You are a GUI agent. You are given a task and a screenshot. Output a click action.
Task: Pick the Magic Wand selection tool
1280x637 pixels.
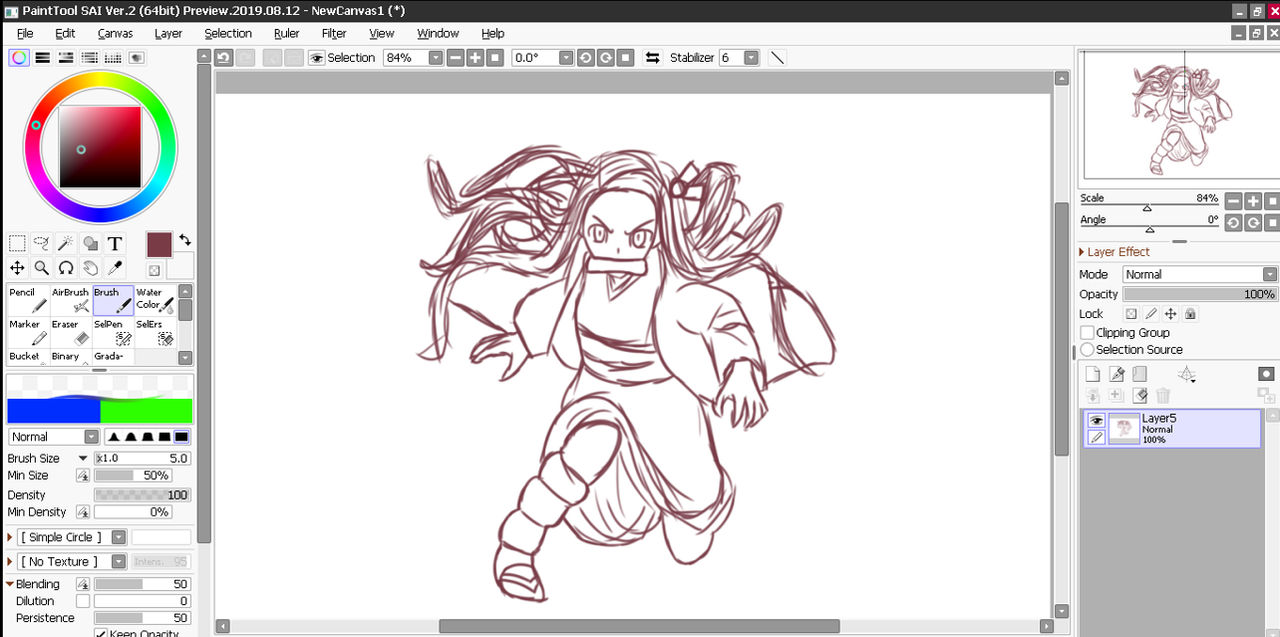tap(66, 243)
